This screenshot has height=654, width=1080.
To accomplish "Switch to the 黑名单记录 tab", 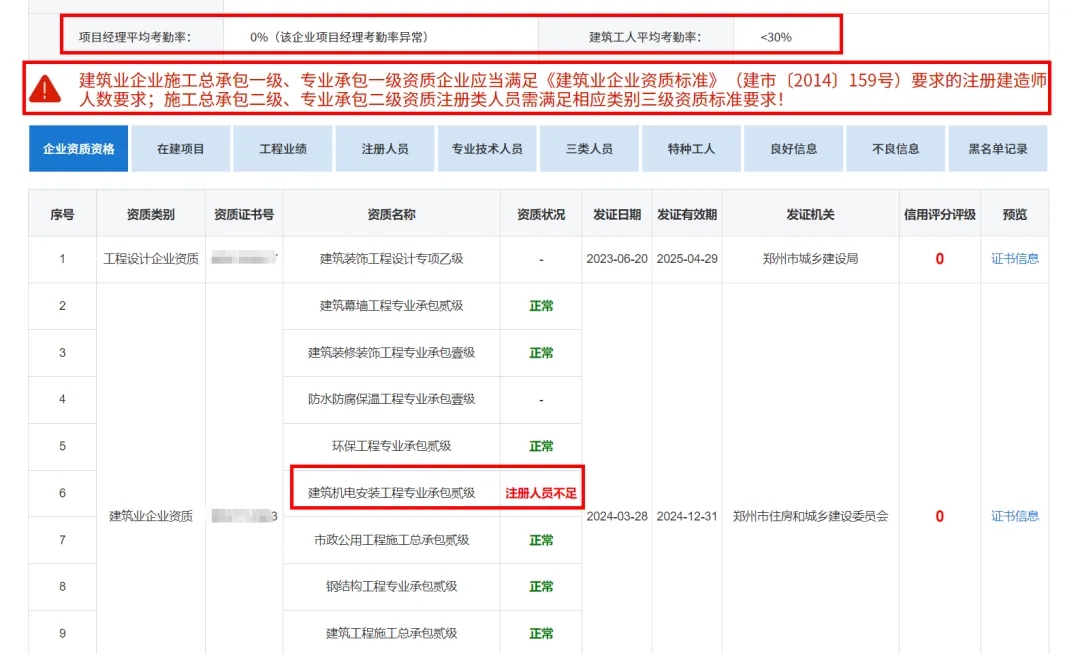I will [x=998, y=149].
